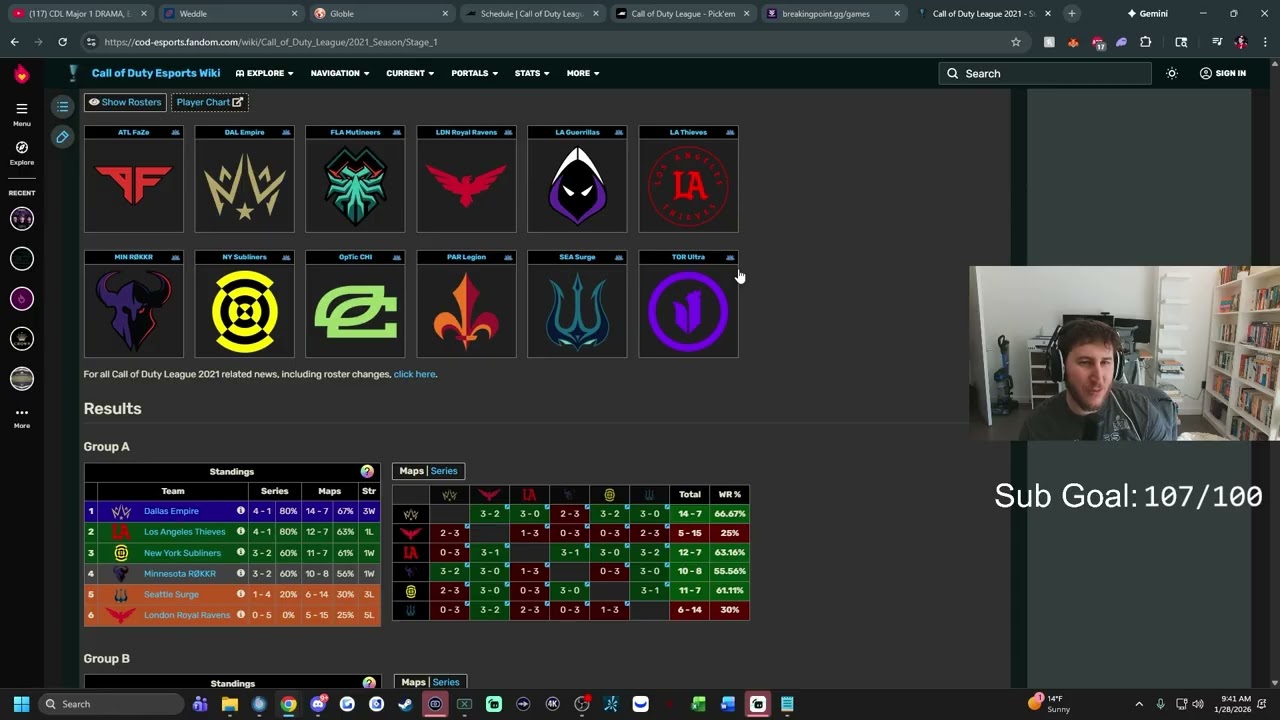Expand Dallas Empire info popup
The image size is (1280, 720).
pyautogui.click(x=240, y=511)
